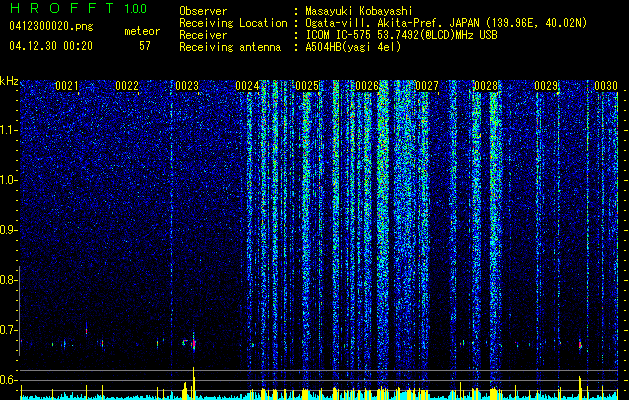The width and height of the screenshot is (629, 400).
Task: Click the 0.9 kHz axis label
Action: (x=9, y=230)
